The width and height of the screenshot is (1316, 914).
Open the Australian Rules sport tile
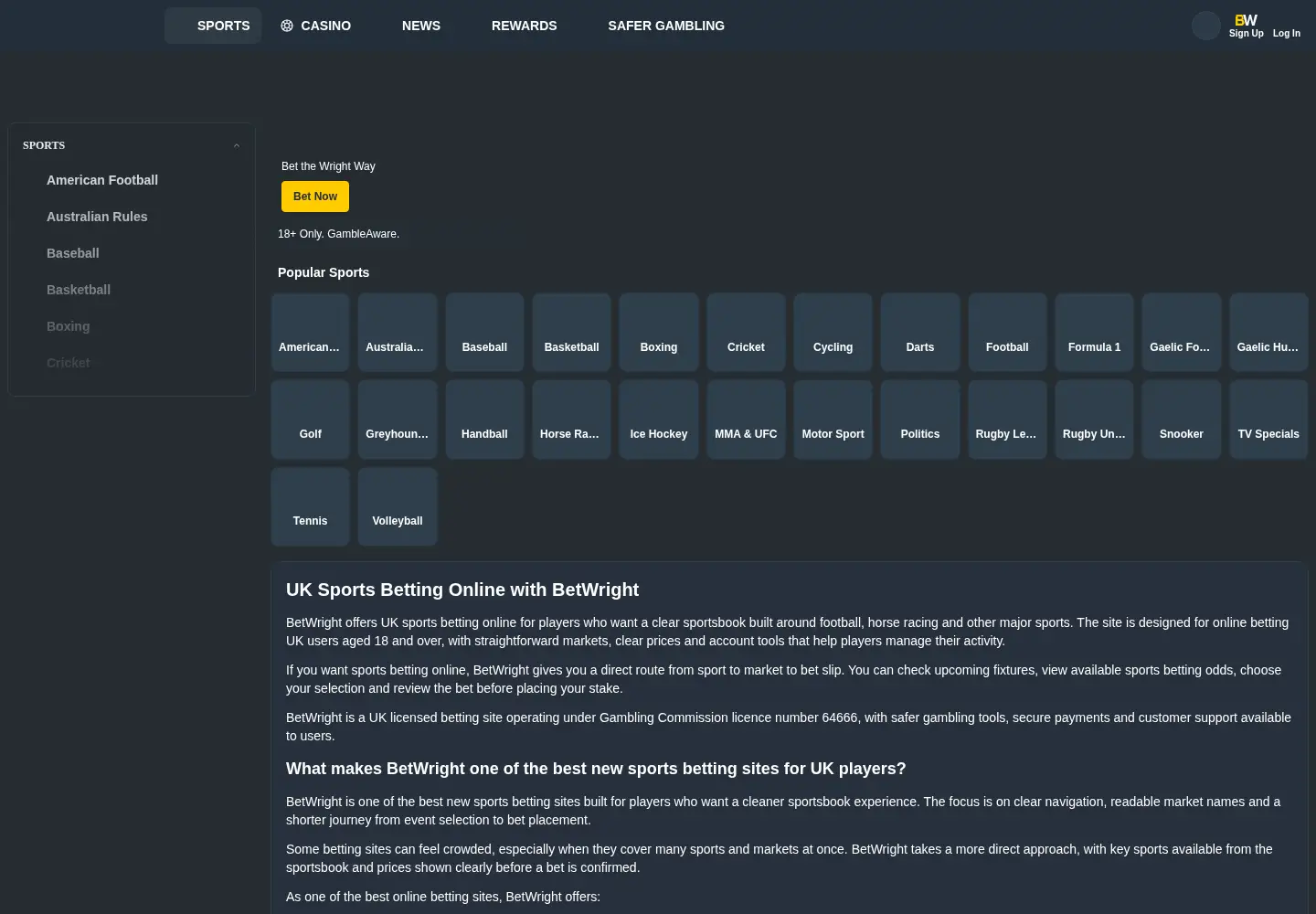(398, 332)
